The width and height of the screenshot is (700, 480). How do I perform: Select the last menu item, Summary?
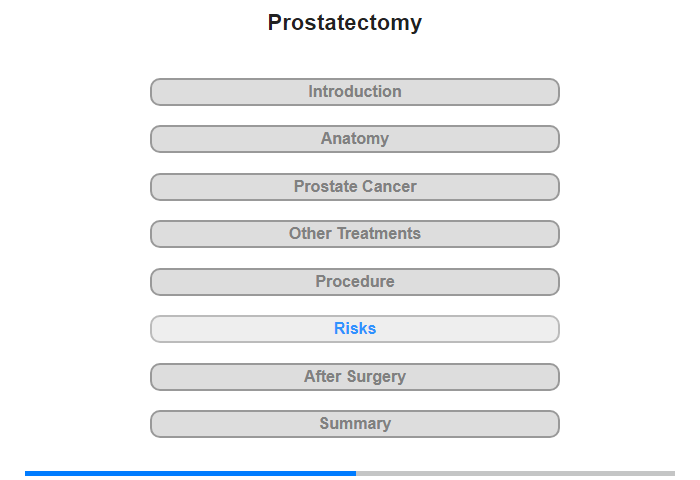[x=354, y=424]
